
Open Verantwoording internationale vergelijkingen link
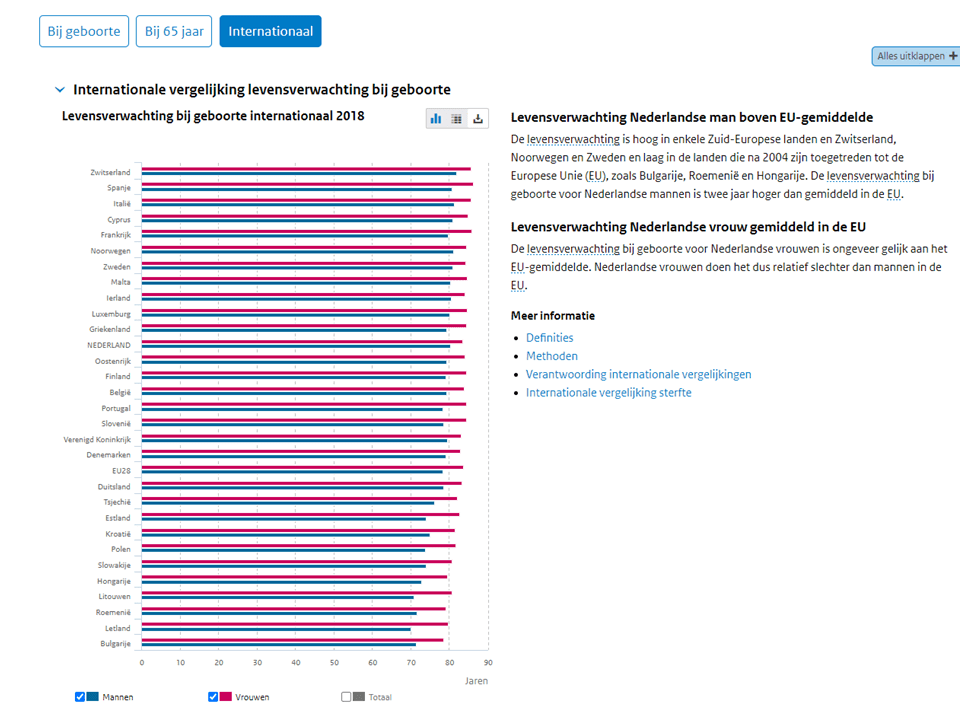point(638,374)
